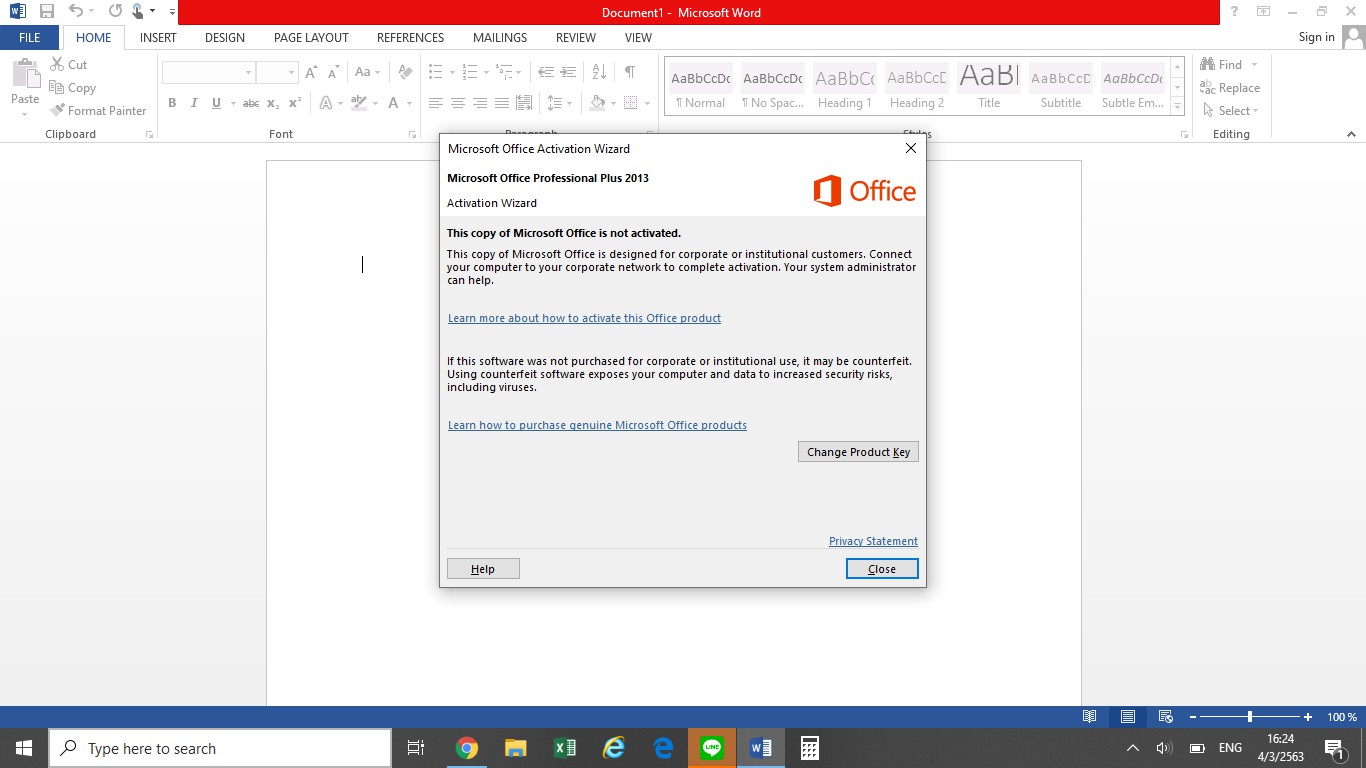The width and height of the screenshot is (1366, 768).
Task: Select Heading 1 style thumbnail
Action: [x=844, y=87]
